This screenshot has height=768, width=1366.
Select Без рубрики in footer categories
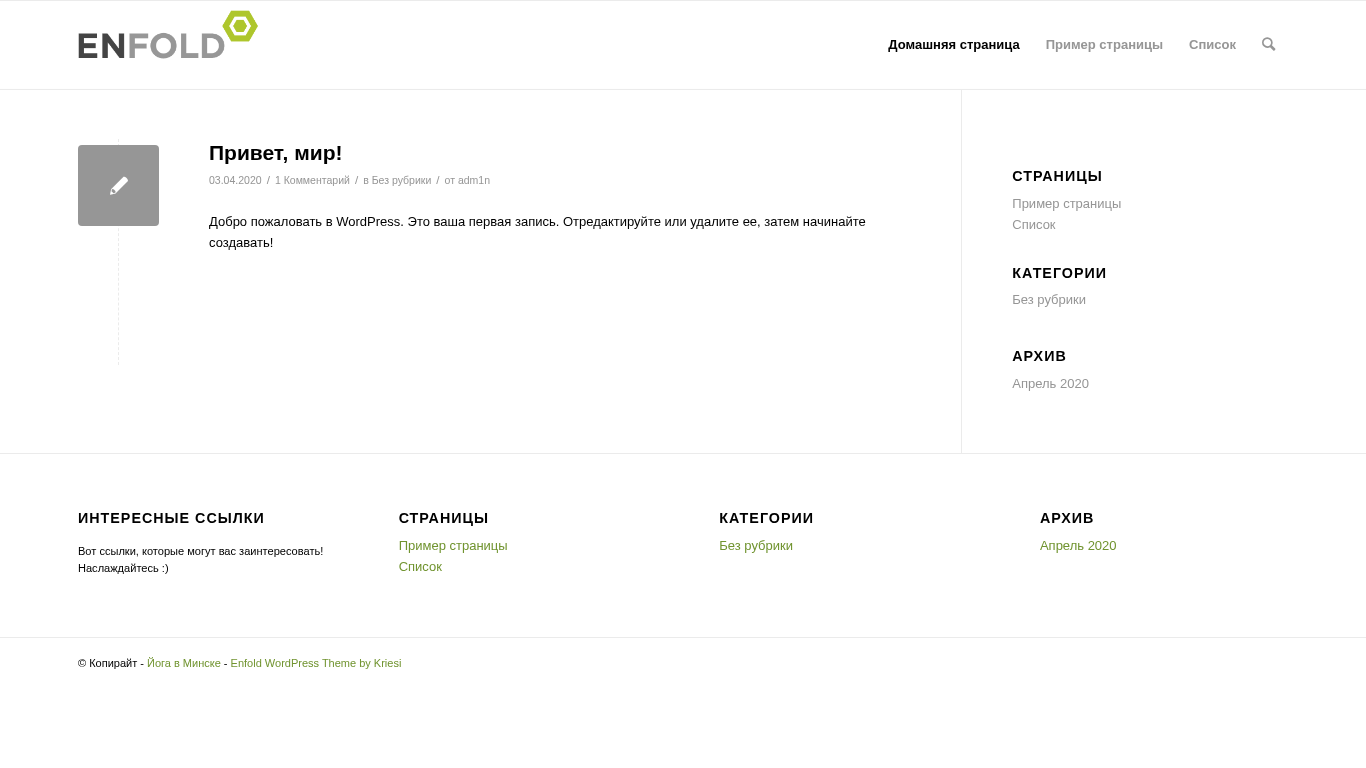[755, 546]
